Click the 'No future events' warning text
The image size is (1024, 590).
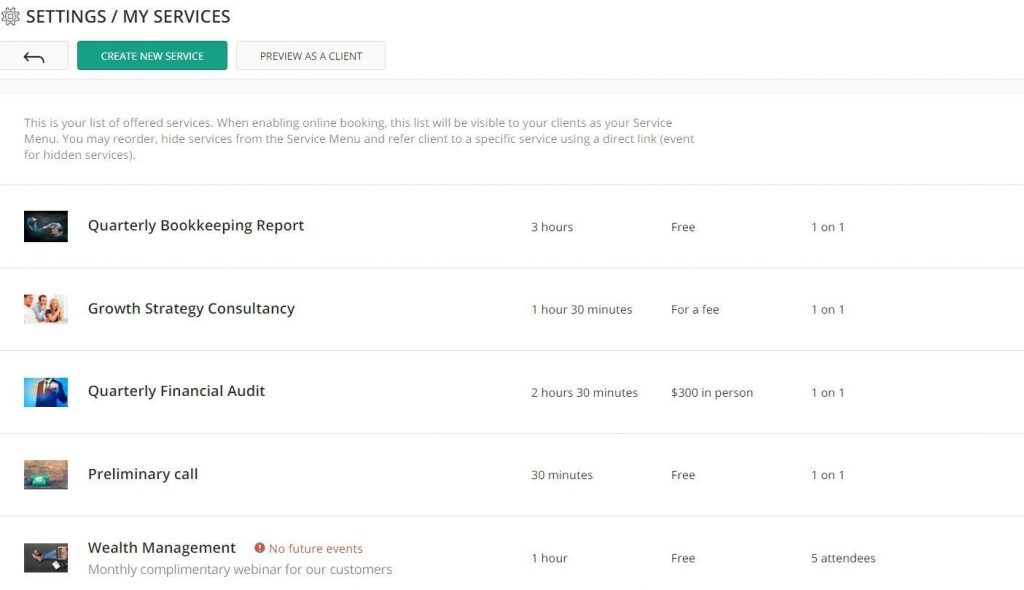click(315, 549)
